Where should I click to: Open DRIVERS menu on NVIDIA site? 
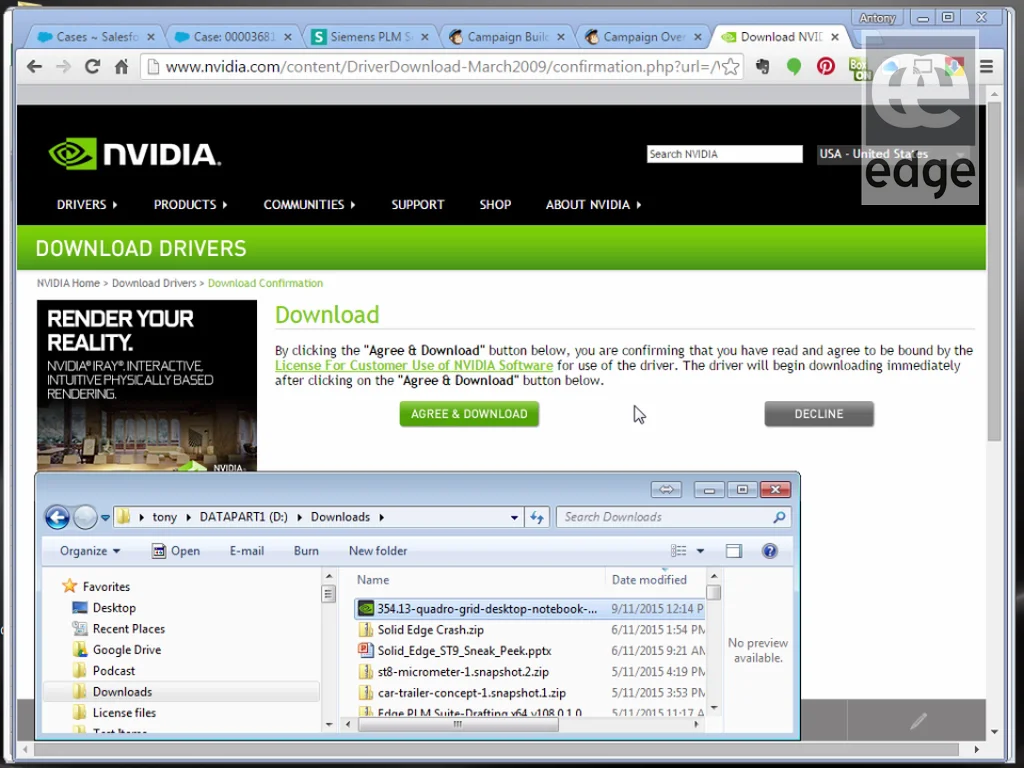pos(87,205)
